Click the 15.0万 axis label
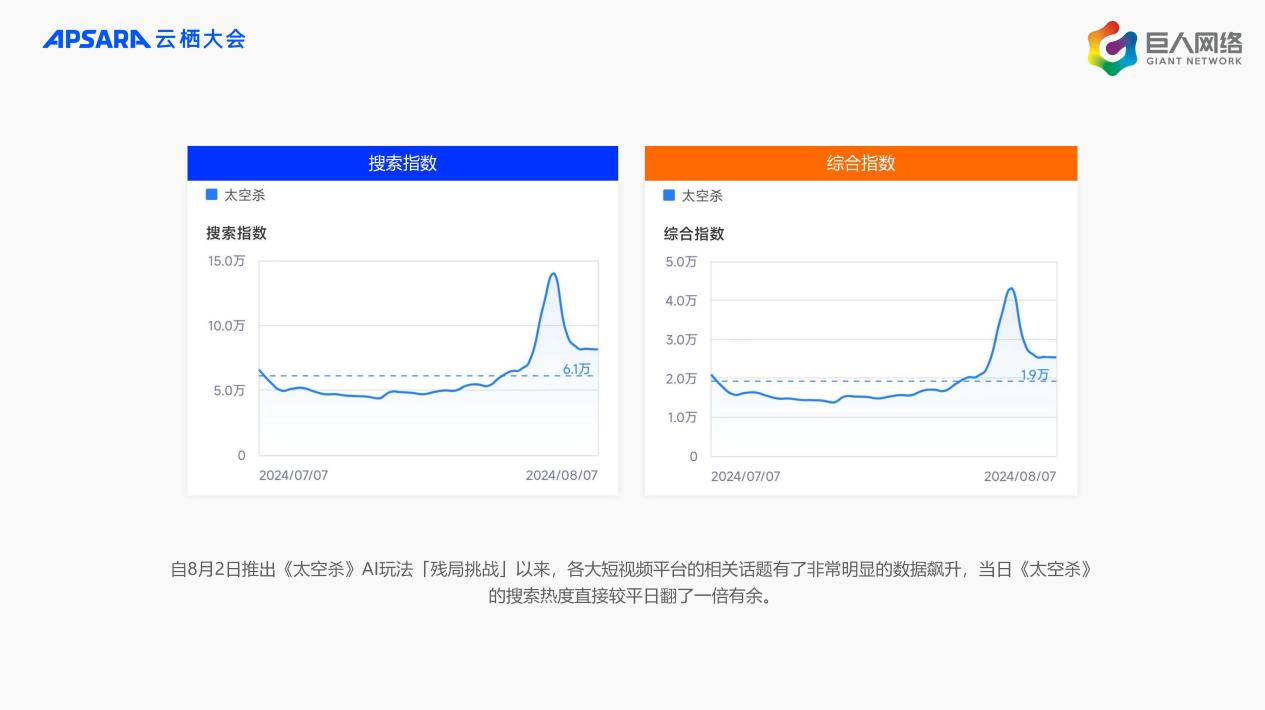The image size is (1265, 710). coord(226,261)
